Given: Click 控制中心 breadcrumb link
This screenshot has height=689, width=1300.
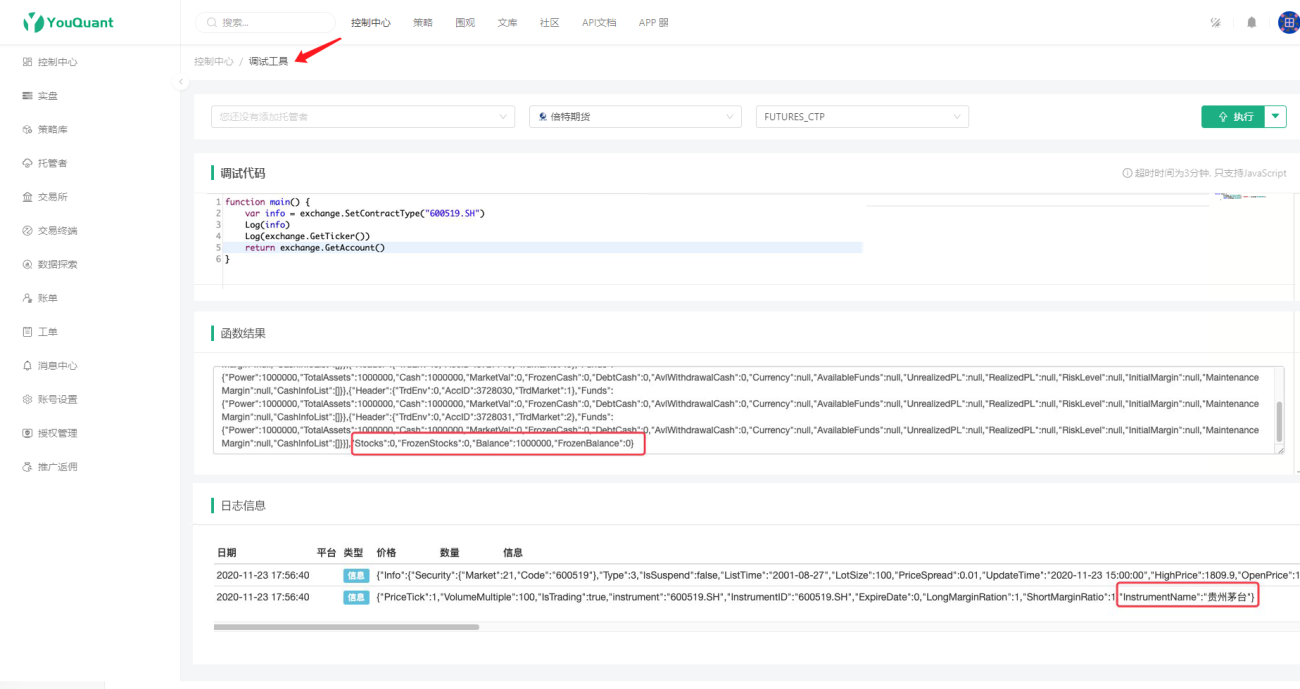Looking at the screenshot, I should pyautogui.click(x=214, y=61).
